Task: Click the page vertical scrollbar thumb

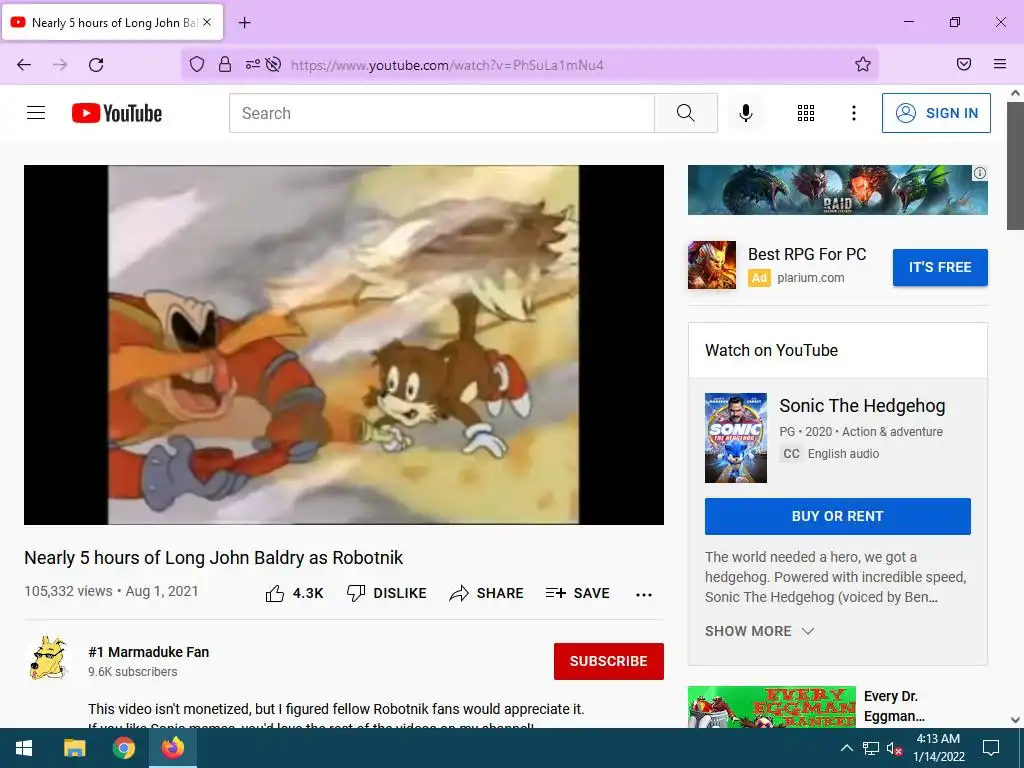Action: tap(1015, 165)
